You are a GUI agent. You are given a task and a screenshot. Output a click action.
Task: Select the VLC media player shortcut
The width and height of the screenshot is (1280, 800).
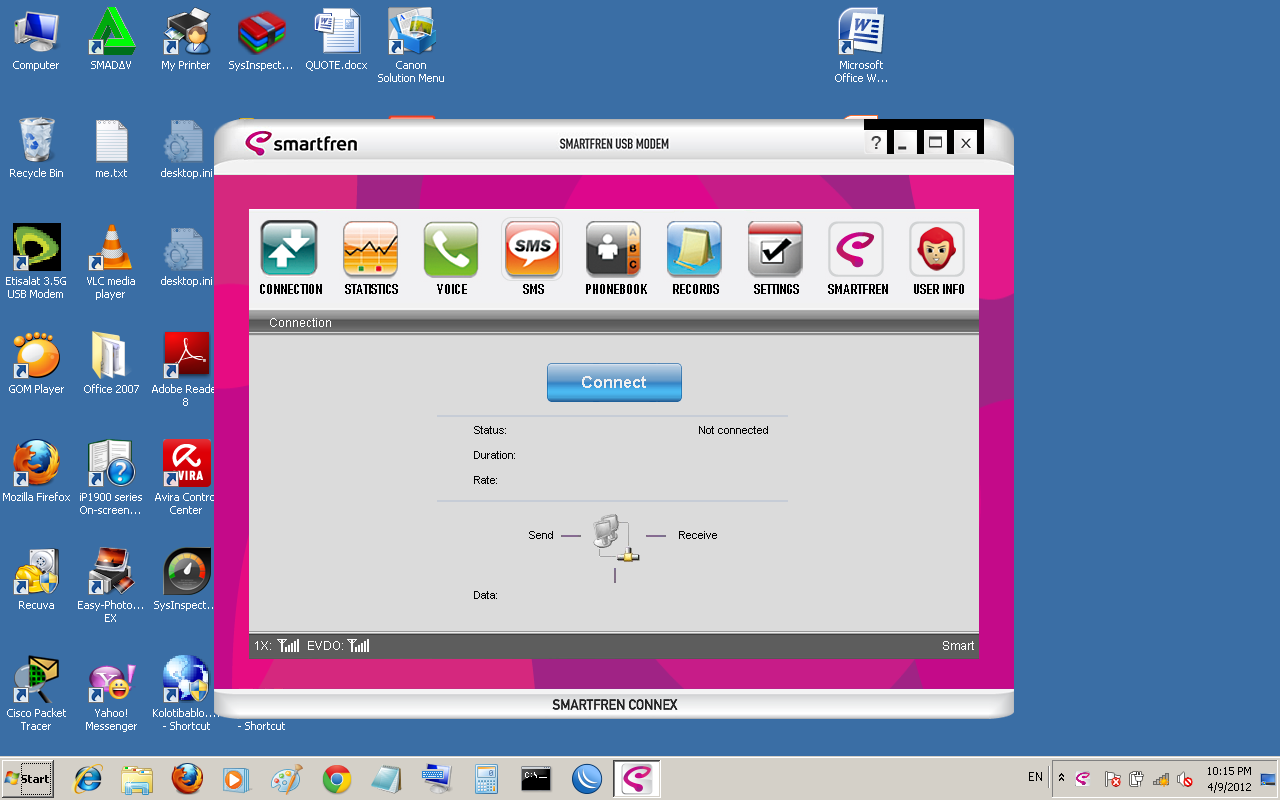(x=111, y=262)
